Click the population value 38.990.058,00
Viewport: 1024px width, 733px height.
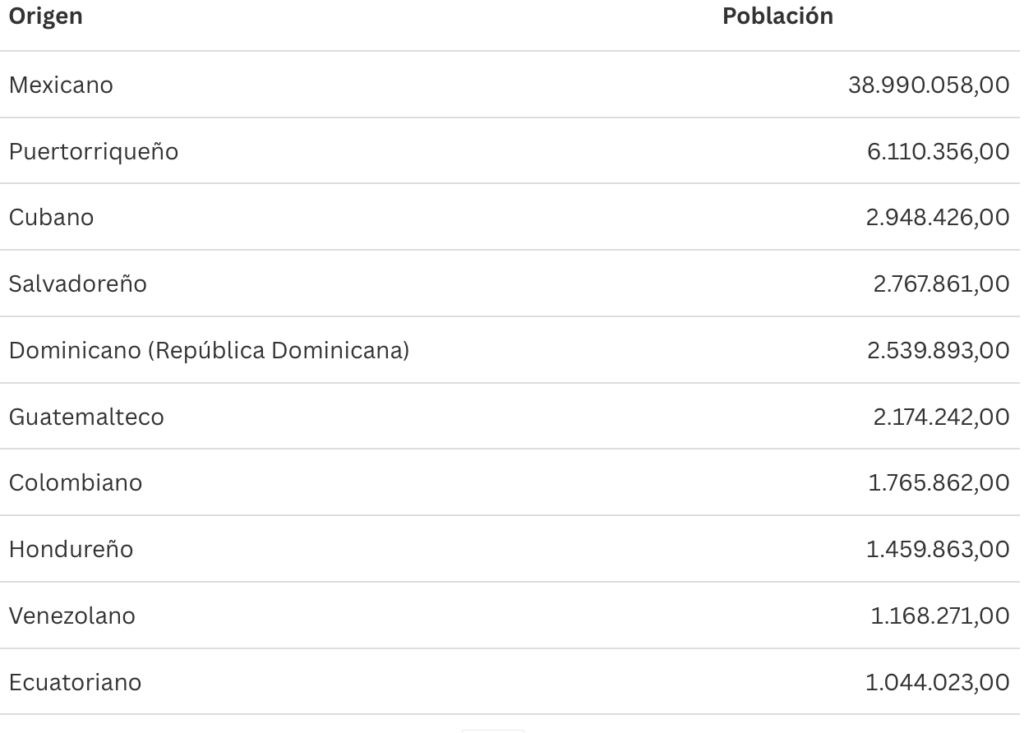tap(928, 85)
